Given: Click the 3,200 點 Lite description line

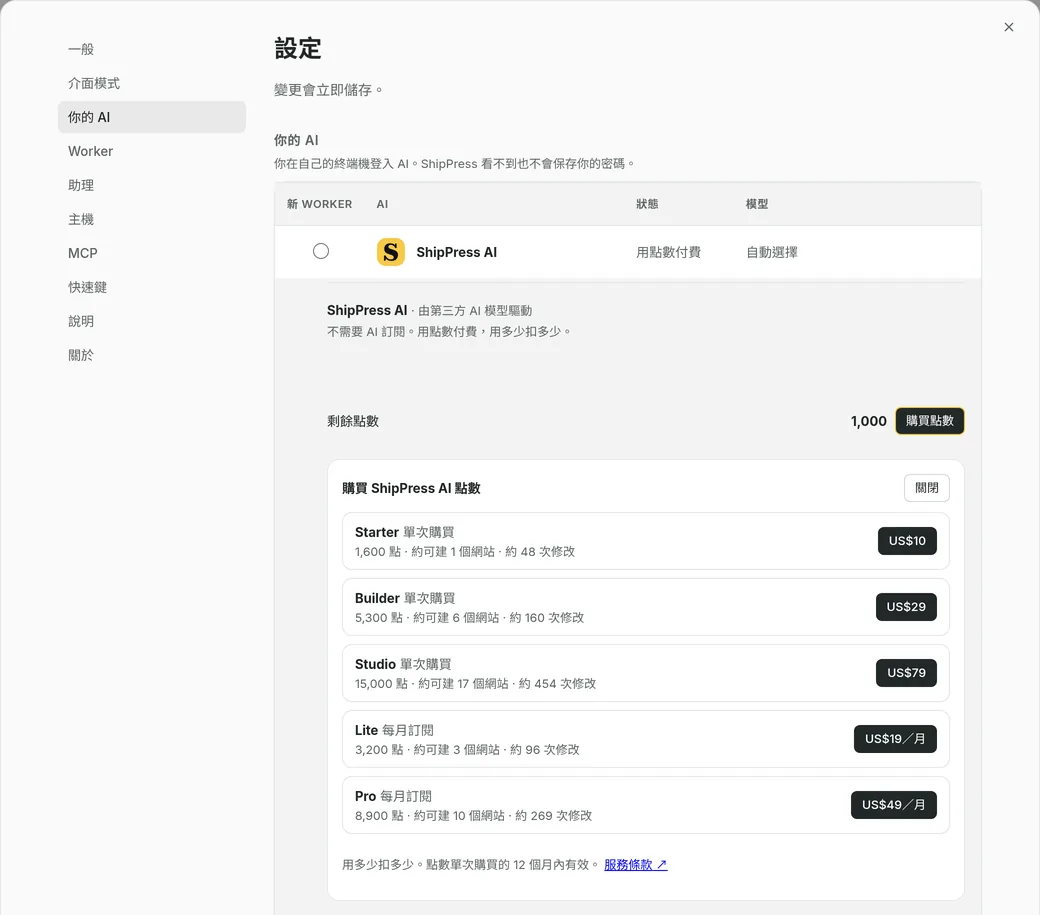Looking at the screenshot, I should (x=467, y=750).
